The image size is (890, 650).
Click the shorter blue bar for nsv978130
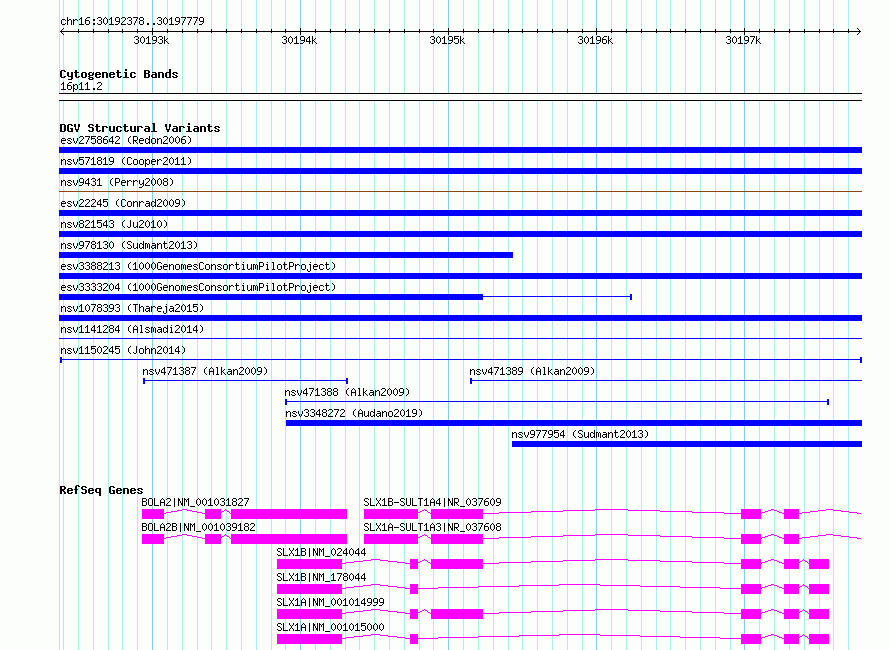pos(286,255)
